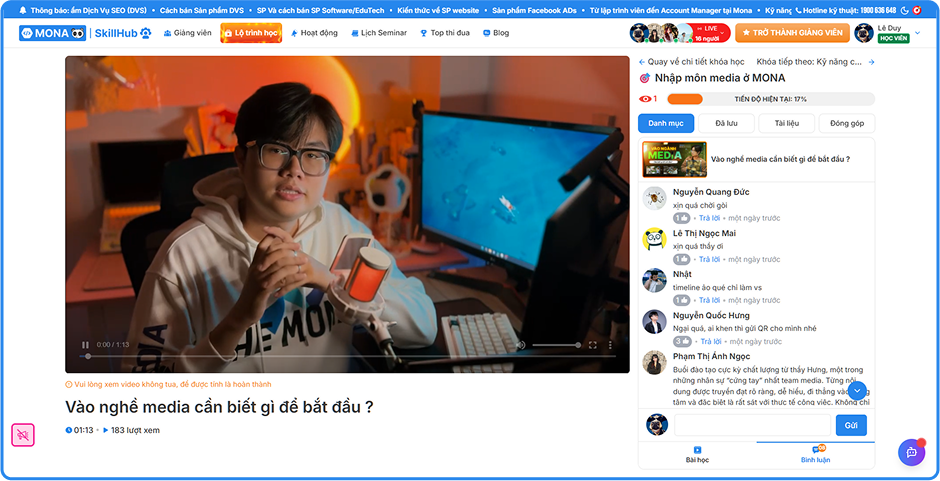Call the Hotline kỹ thuật number
Image resolution: width=940 pixels, height=481 pixels.
[845, 10]
